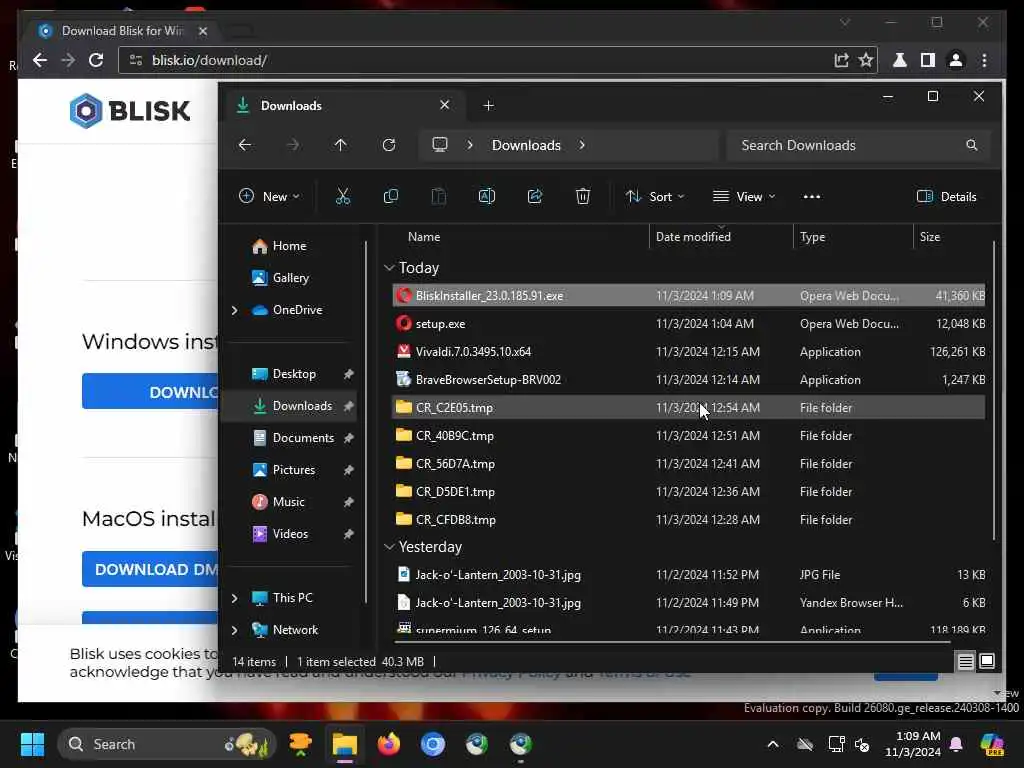Expand This PC in navigation pane
The width and height of the screenshot is (1024, 768).
point(234,598)
